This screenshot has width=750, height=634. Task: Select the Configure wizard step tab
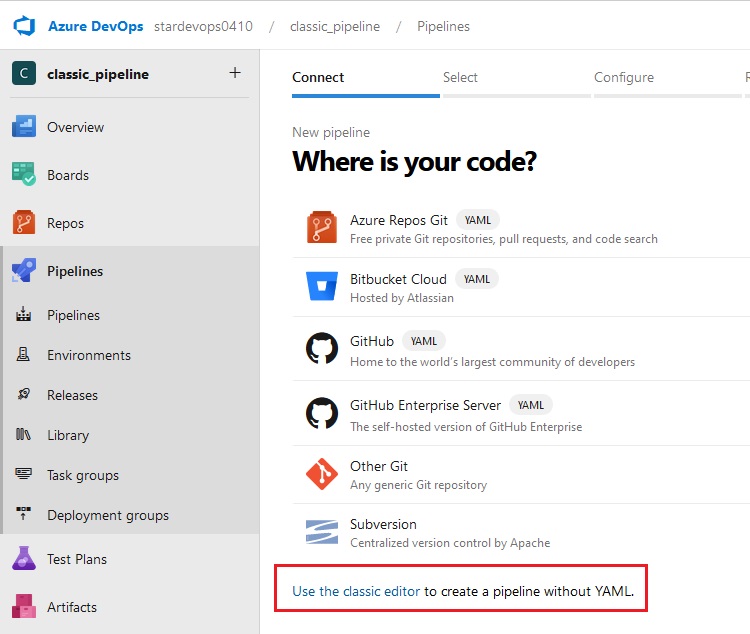coord(624,78)
